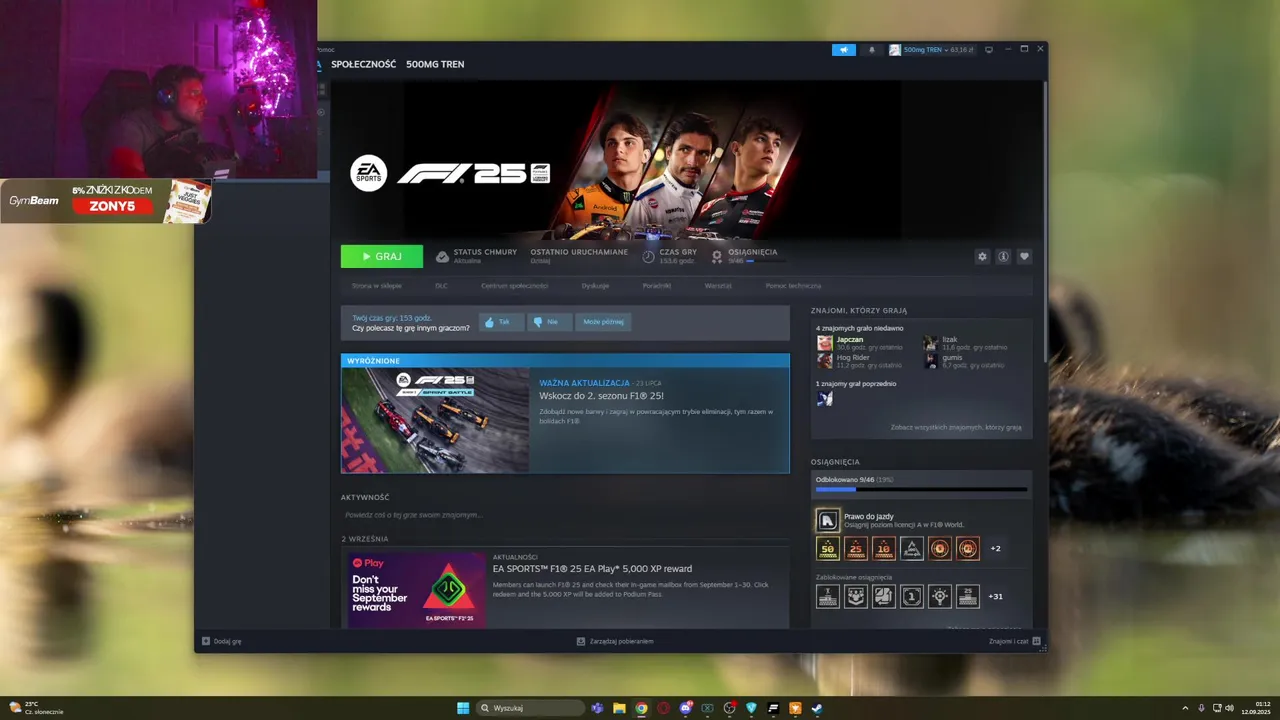Image resolution: width=1280 pixels, height=720 pixels.
Task: Open Steam icon in the taskbar
Action: [x=817, y=708]
